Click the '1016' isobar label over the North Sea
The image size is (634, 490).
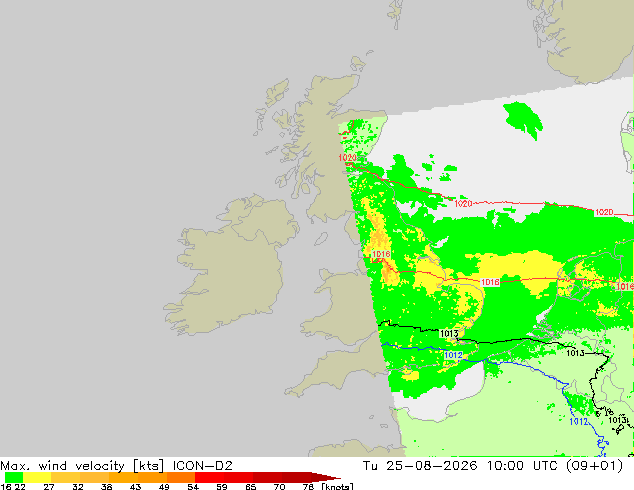coord(490,282)
